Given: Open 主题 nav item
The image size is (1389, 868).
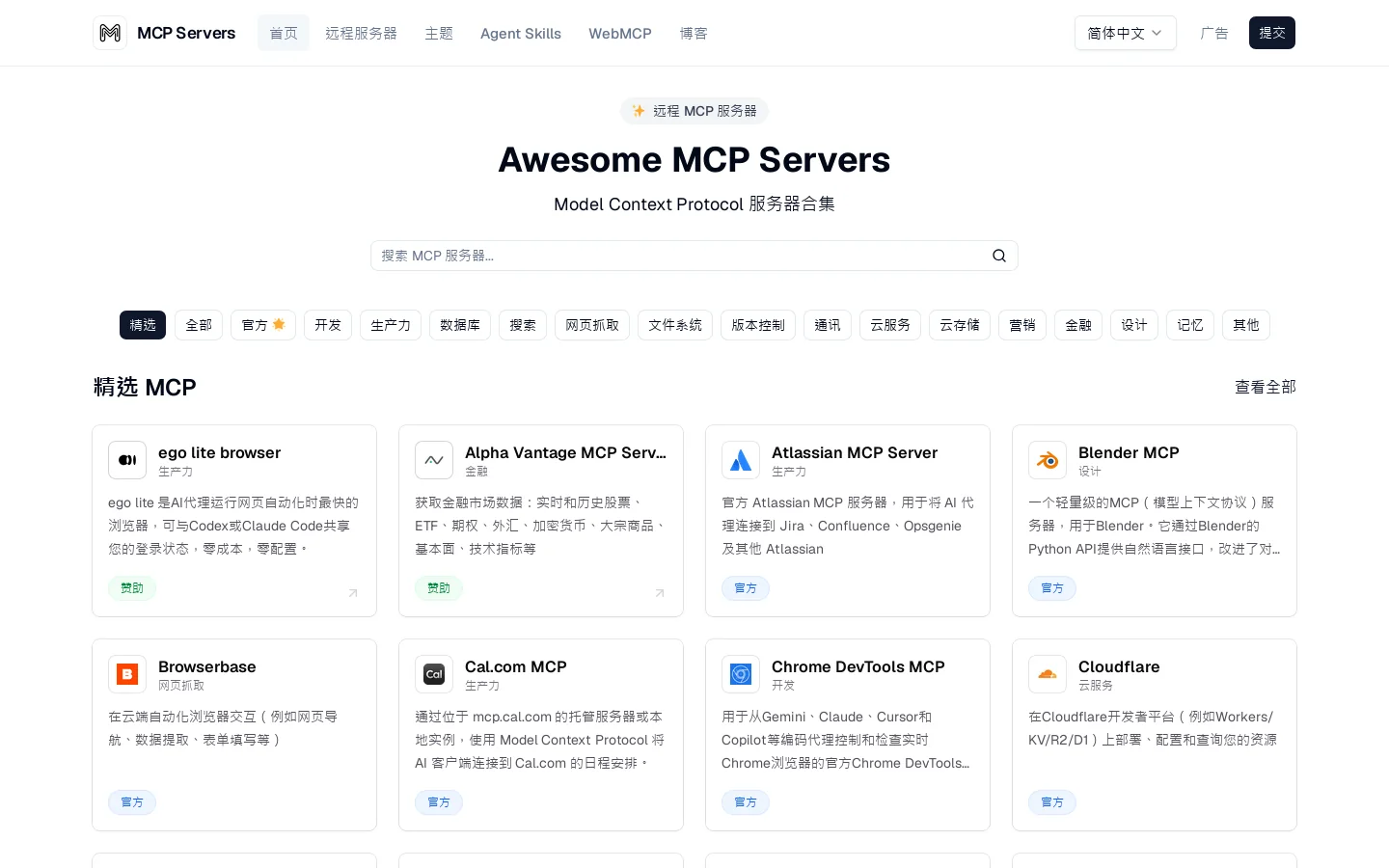Looking at the screenshot, I should click(x=439, y=33).
